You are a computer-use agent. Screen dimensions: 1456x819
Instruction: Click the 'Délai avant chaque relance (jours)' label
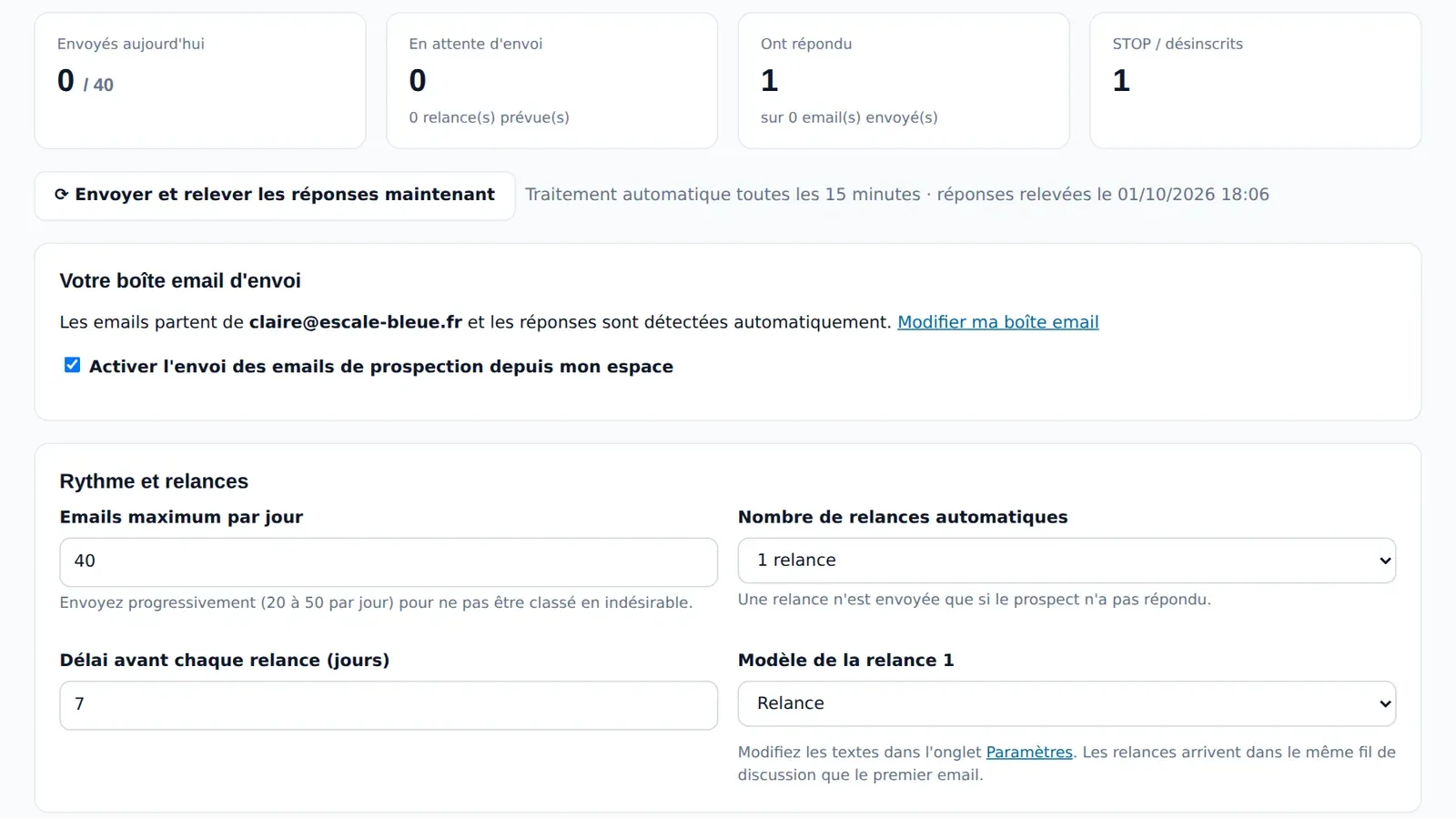point(225,661)
